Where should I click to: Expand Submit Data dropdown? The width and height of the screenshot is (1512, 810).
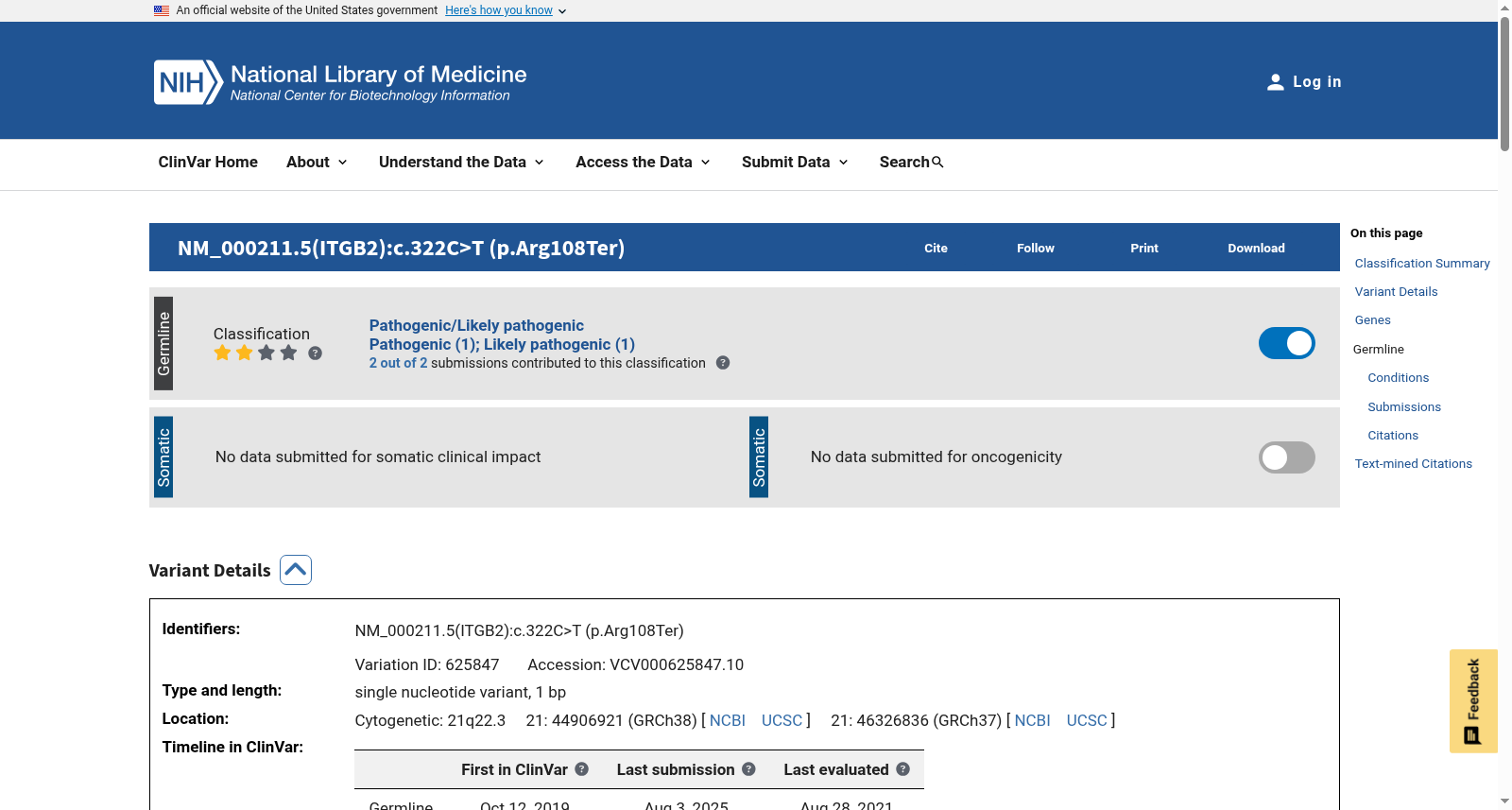point(795,163)
